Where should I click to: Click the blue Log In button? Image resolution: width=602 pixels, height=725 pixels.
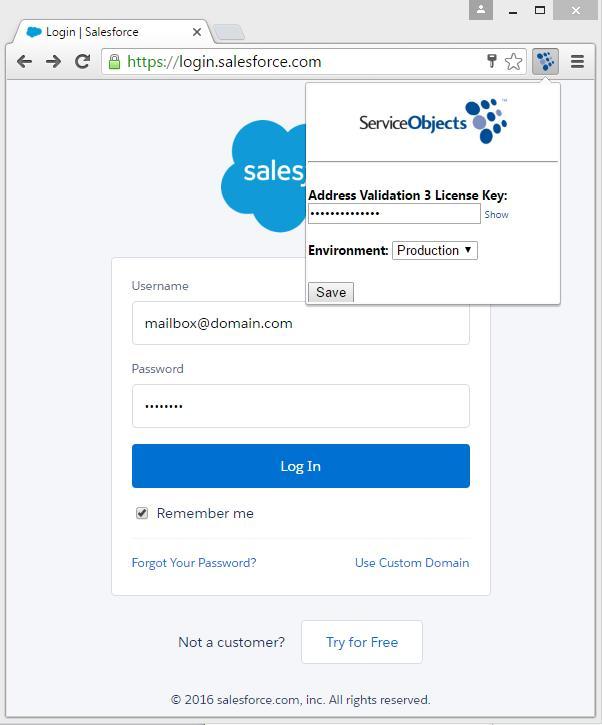[x=301, y=466]
